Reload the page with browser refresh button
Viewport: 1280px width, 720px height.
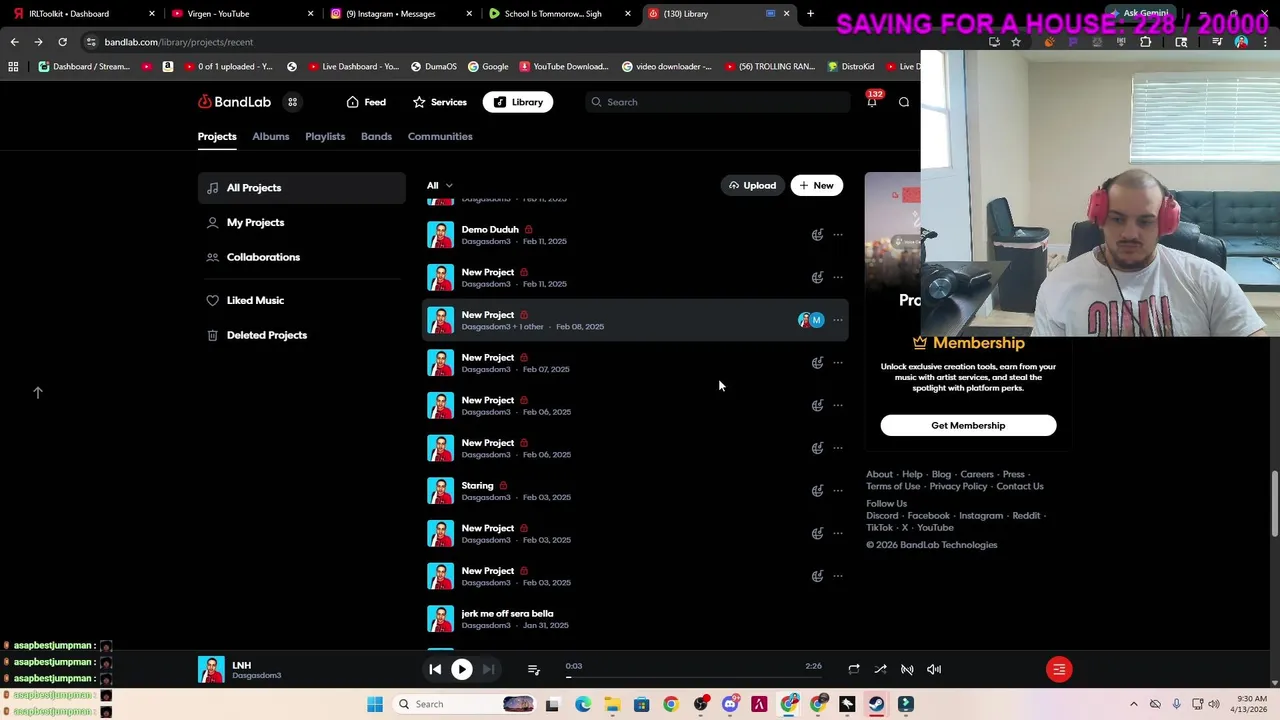click(62, 42)
